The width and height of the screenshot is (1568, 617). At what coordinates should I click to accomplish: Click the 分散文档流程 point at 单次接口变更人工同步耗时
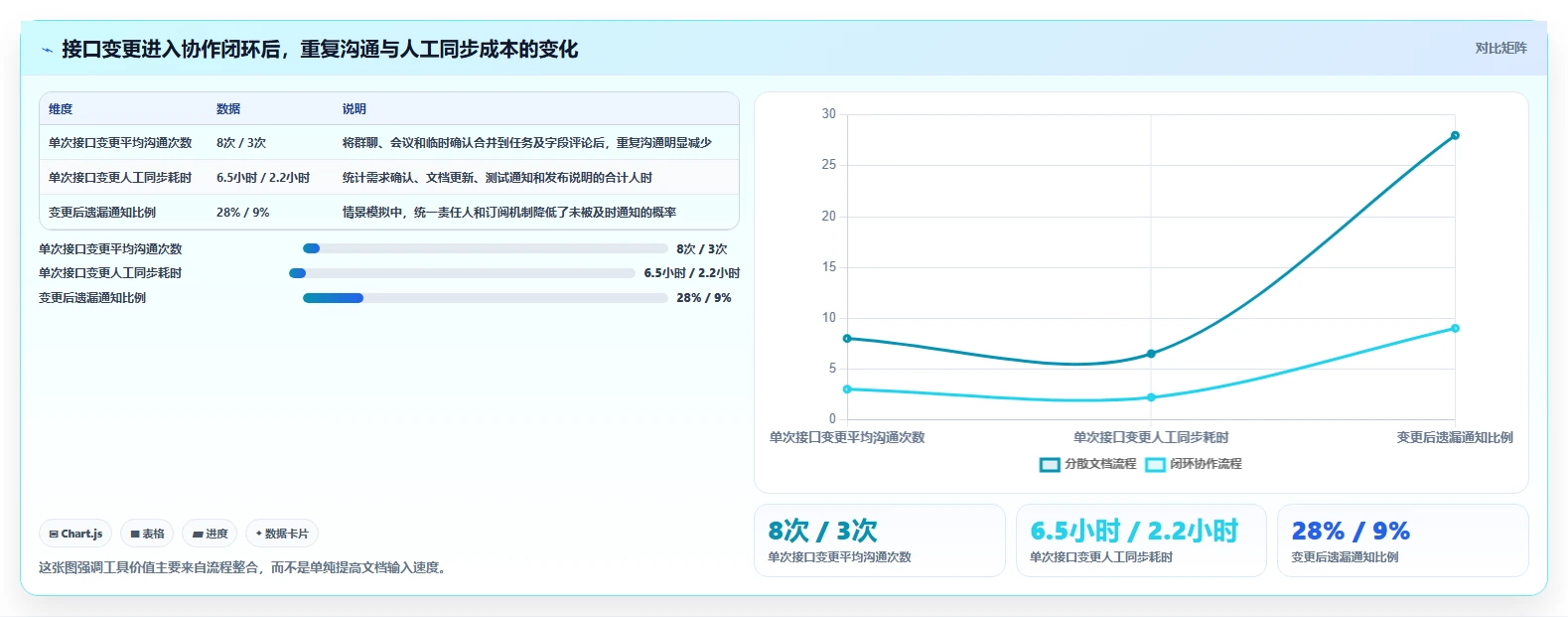(x=1151, y=354)
